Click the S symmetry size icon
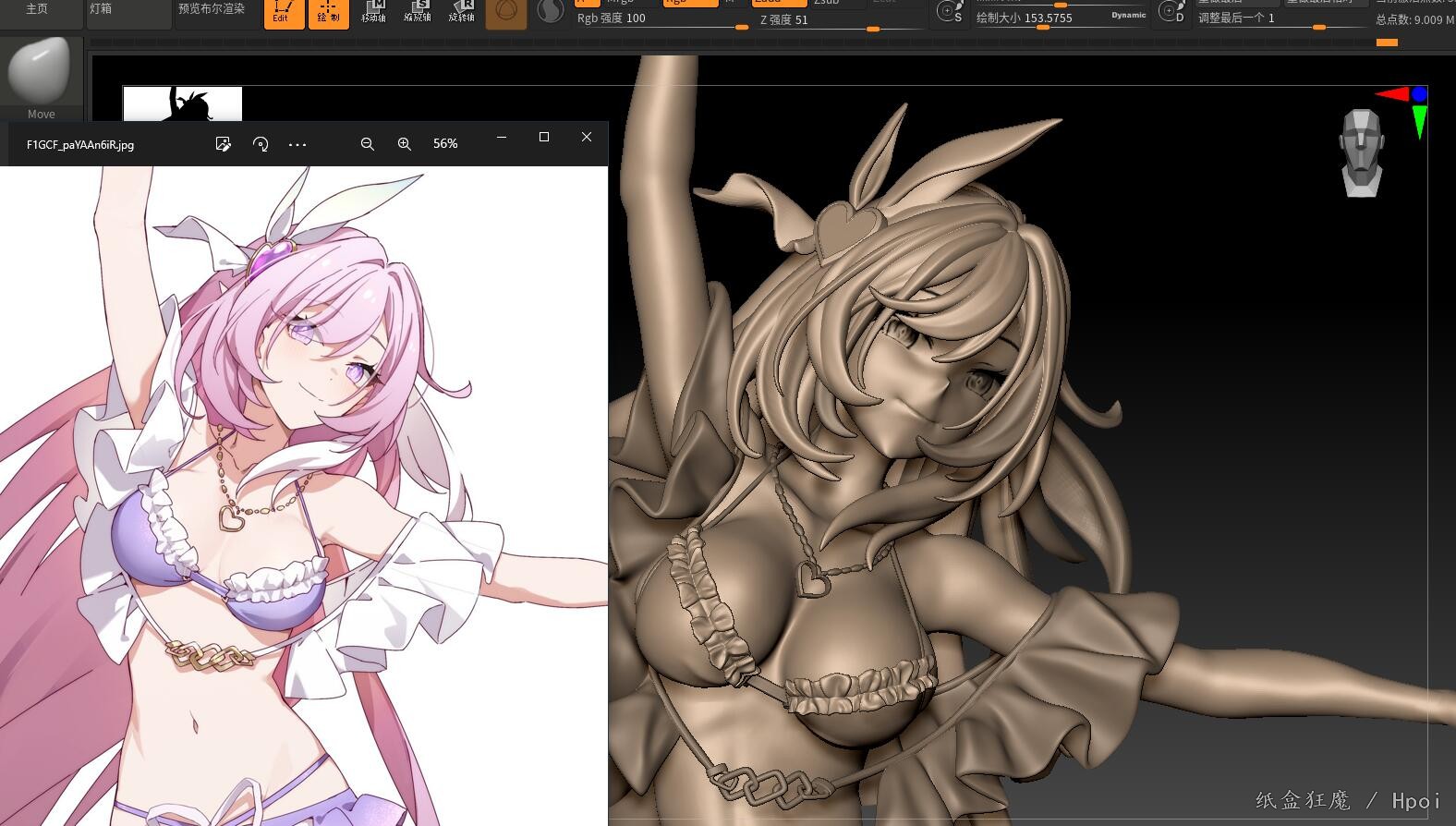1456x826 pixels. click(x=949, y=12)
